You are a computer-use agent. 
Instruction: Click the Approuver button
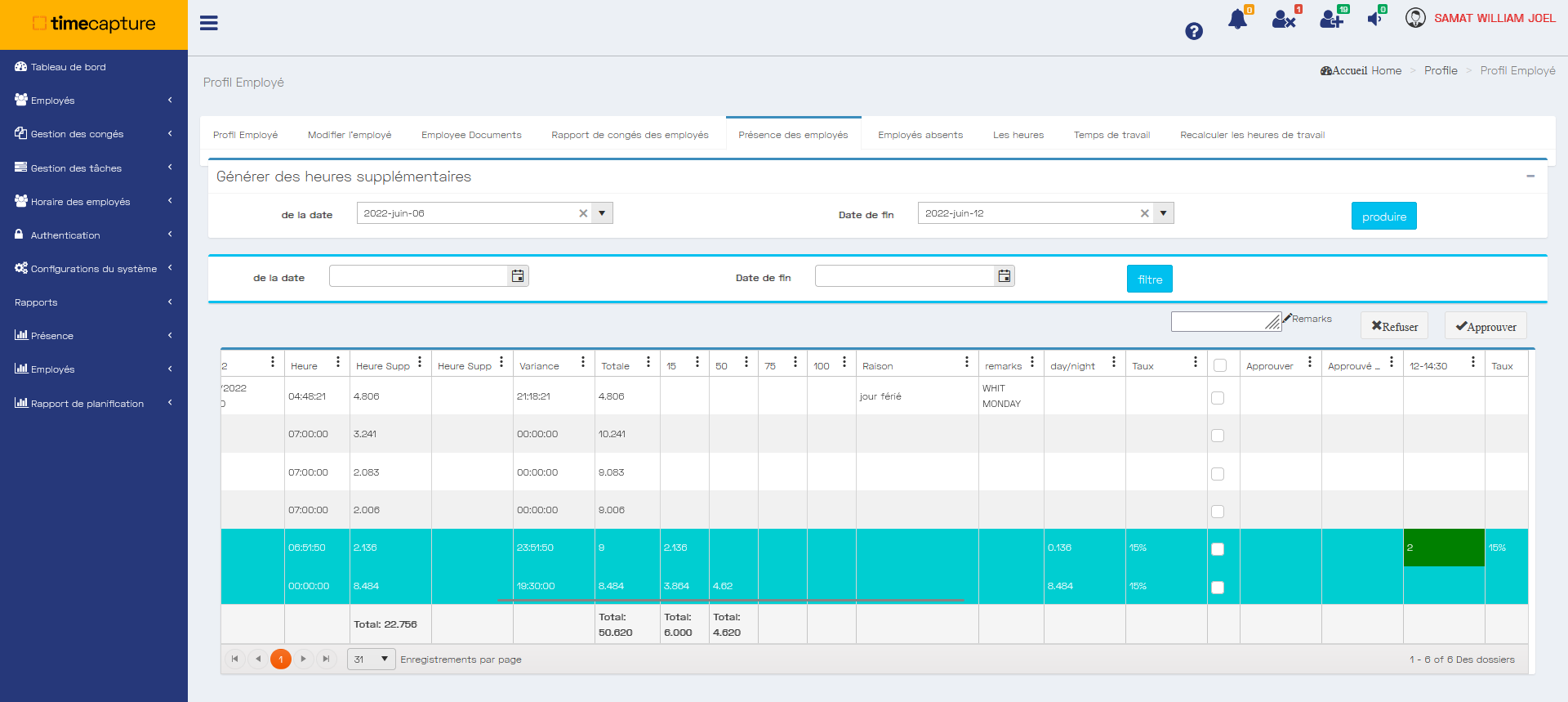(1486, 325)
